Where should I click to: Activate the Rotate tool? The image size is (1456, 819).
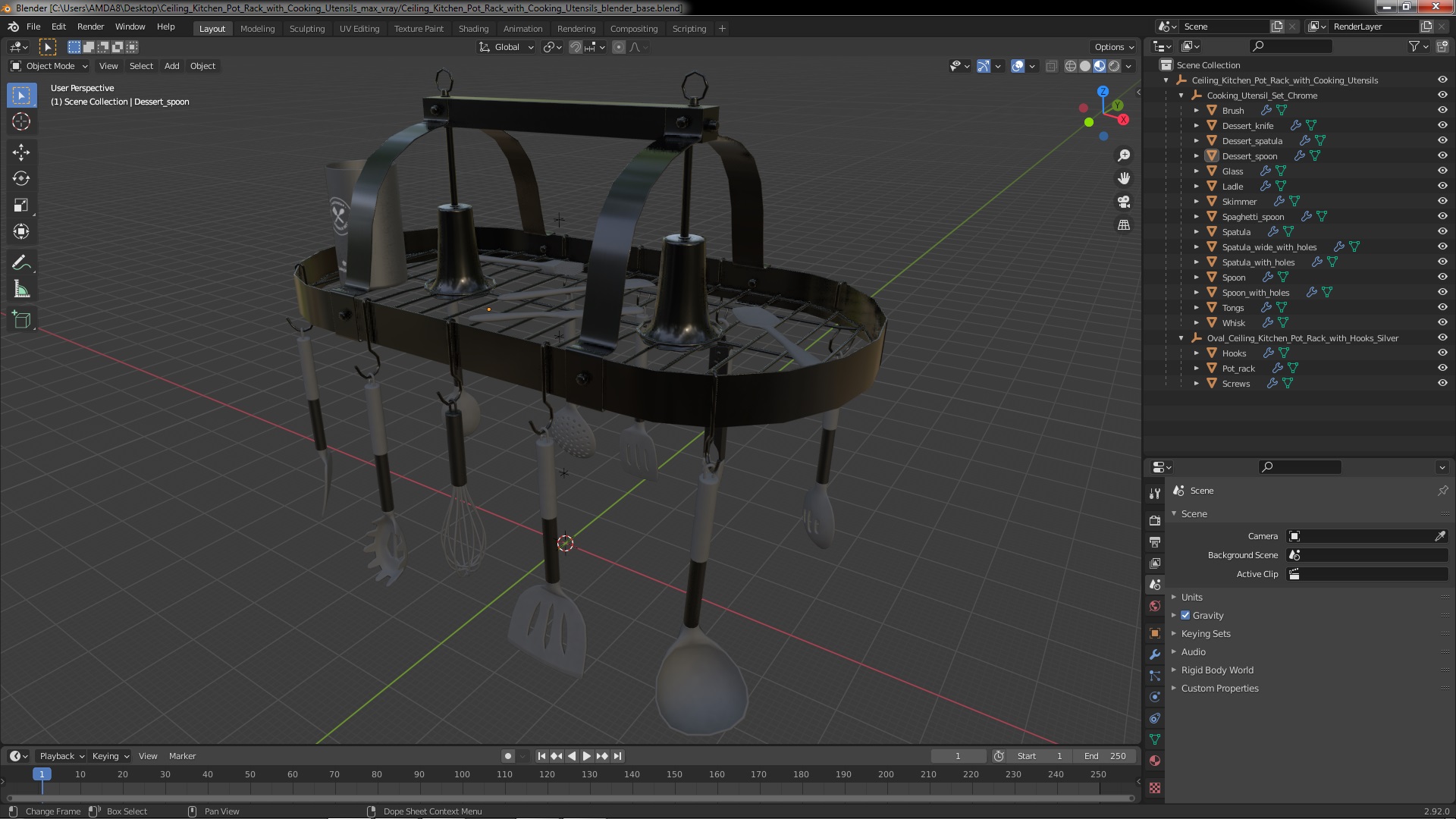[x=21, y=179]
